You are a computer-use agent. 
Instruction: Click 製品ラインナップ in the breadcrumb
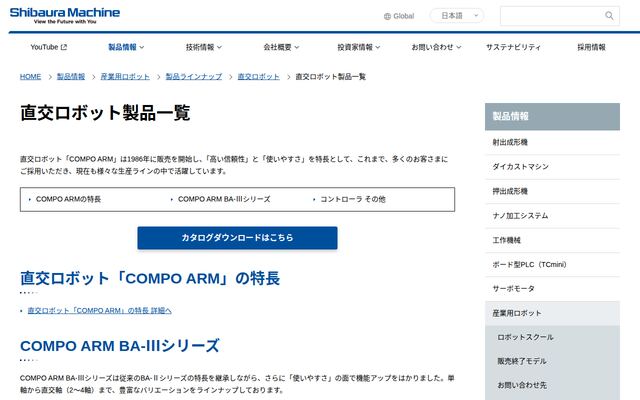click(x=193, y=77)
